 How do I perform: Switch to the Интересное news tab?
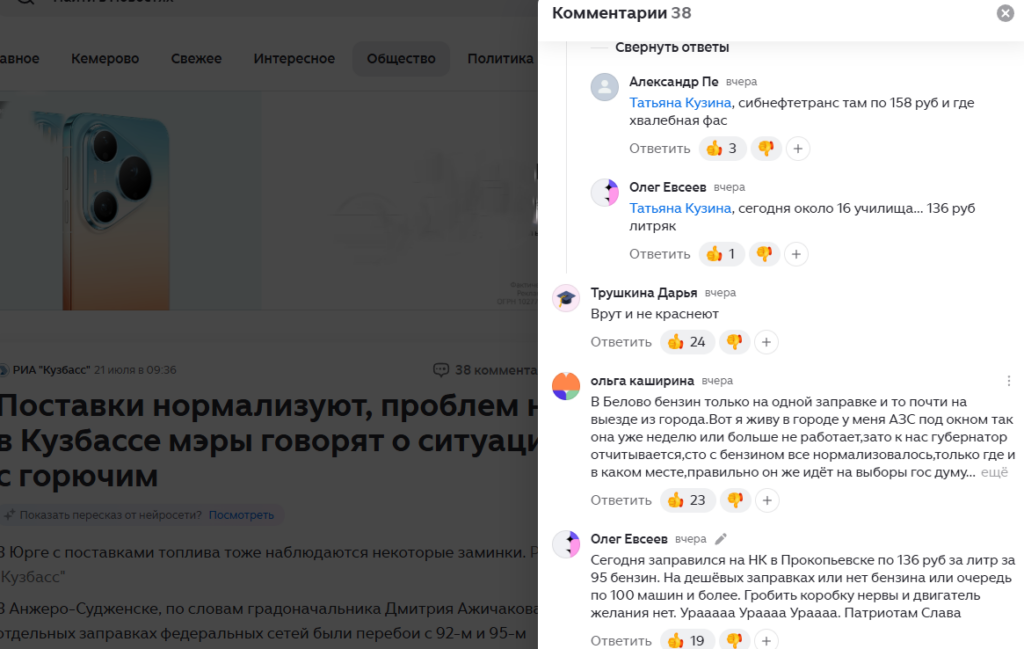pyautogui.click(x=294, y=59)
